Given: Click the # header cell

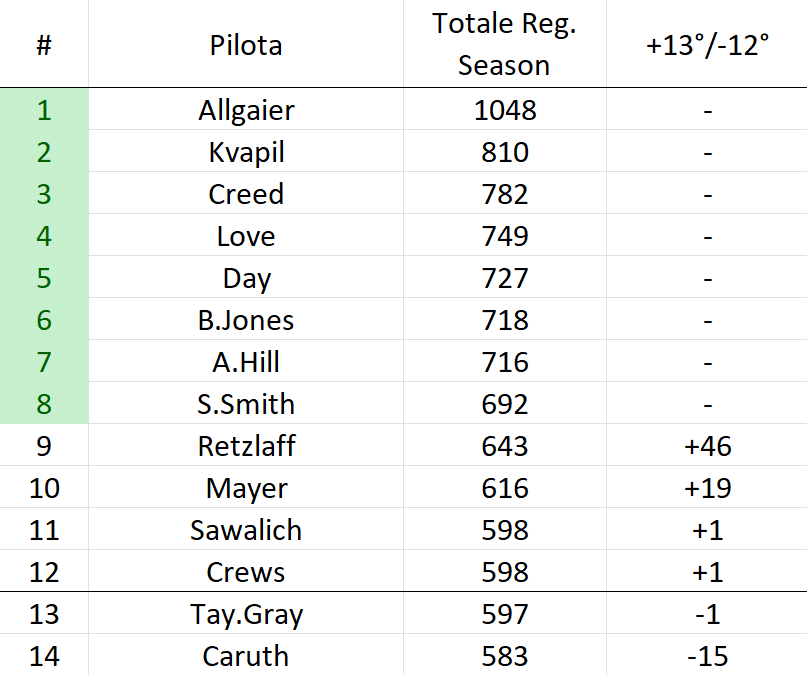Looking at the screenshot, I should pos(44,44).
